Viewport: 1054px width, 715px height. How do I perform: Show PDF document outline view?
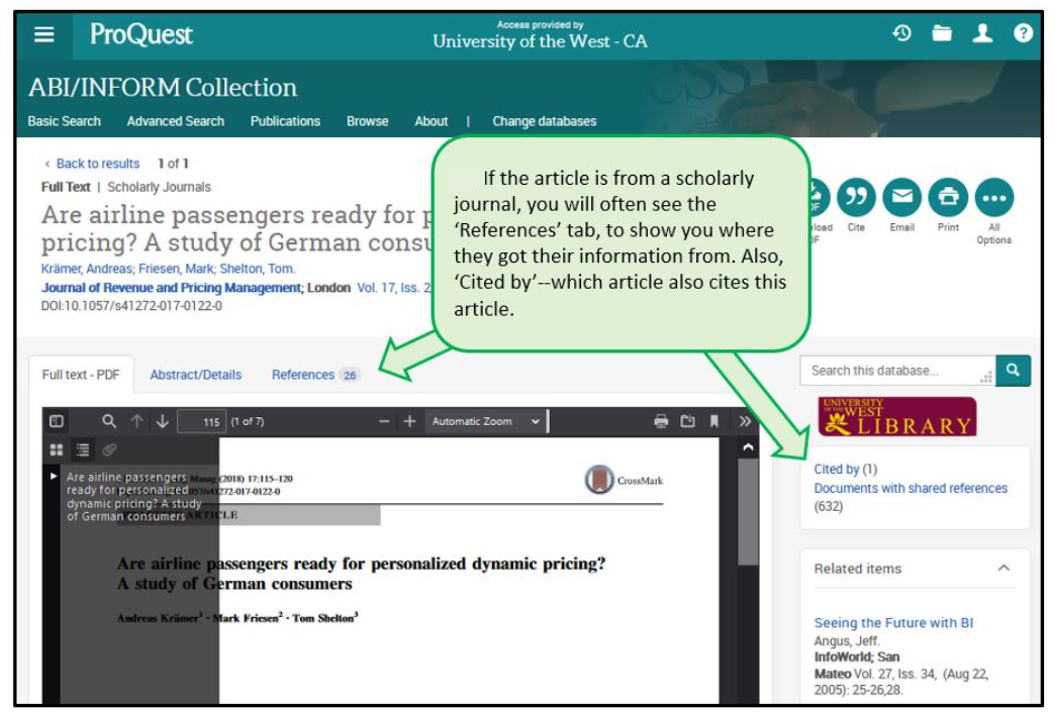pos(83,450)
